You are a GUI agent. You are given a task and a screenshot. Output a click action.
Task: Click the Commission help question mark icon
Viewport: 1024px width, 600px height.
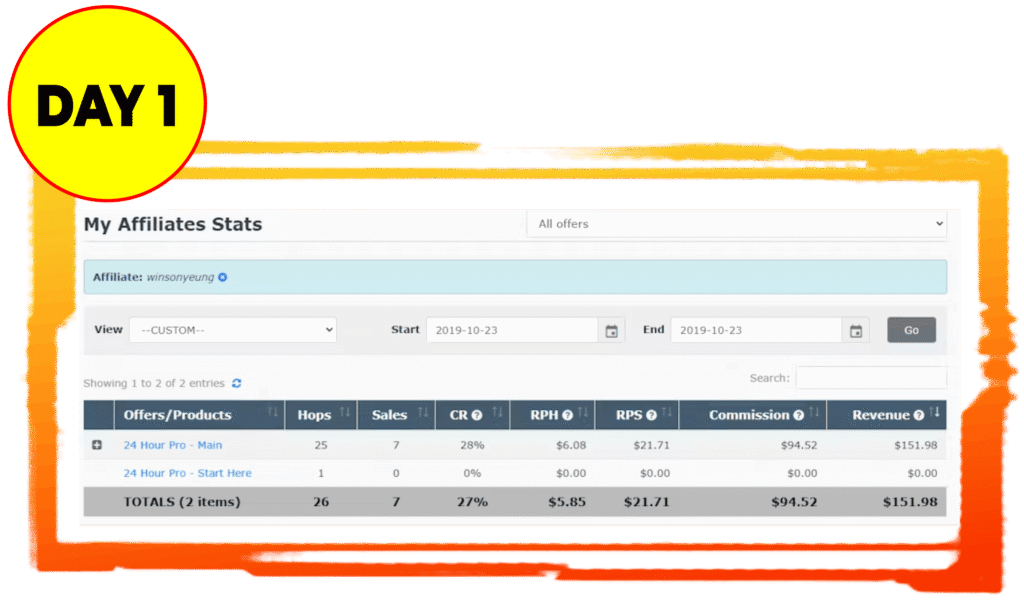coord(798,415)
